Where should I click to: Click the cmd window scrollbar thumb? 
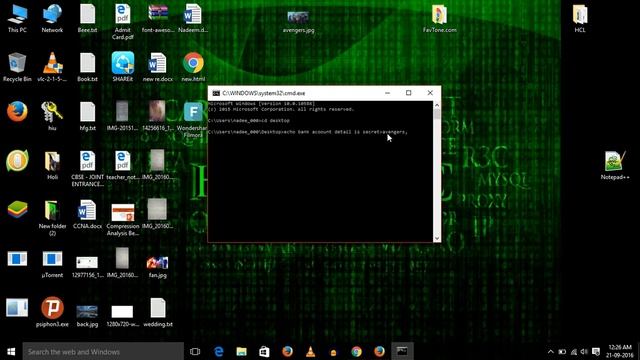coord(437,114)
